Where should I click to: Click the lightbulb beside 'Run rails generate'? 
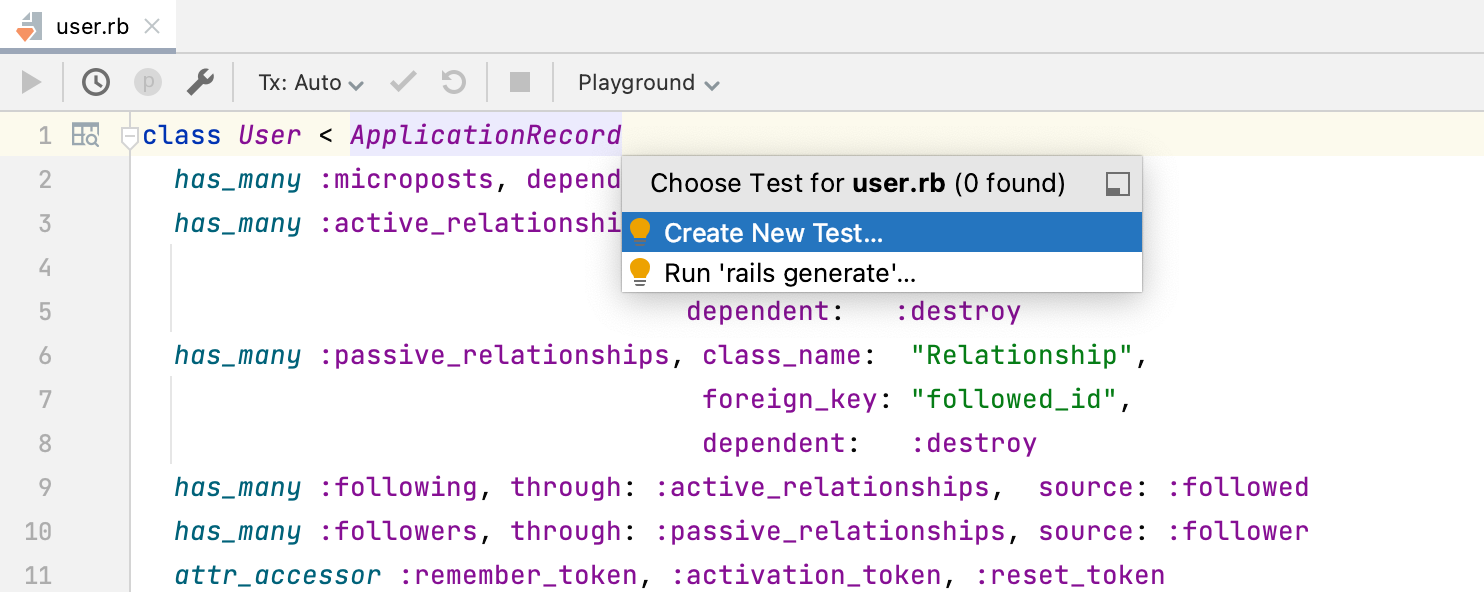[641, 271]
